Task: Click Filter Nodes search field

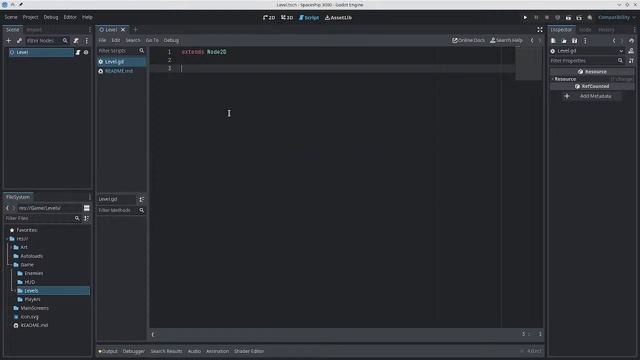Action: click(x=47, y=40)
